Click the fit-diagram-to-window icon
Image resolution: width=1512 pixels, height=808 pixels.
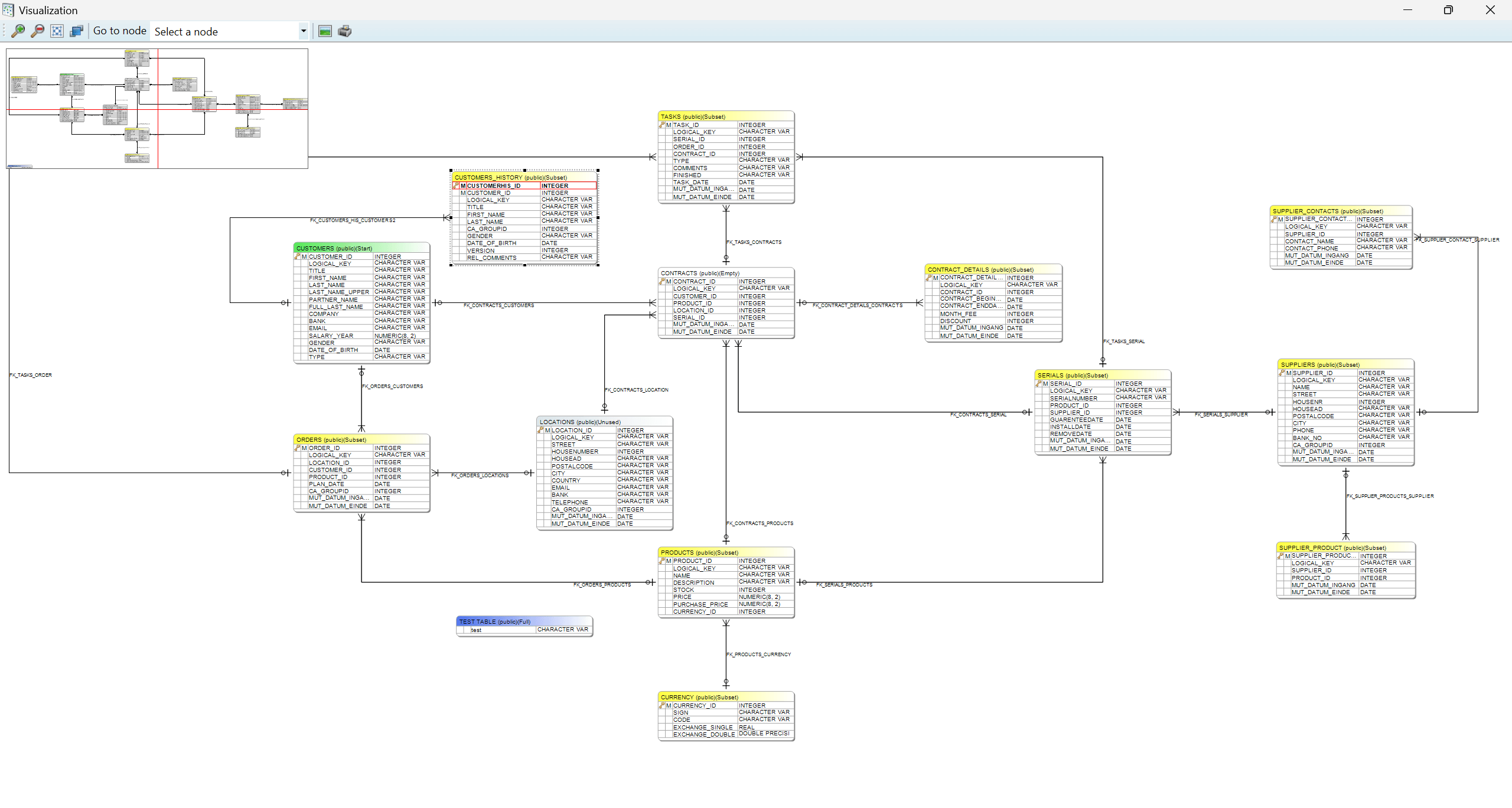pyautogui.click(x=57, y=31)
